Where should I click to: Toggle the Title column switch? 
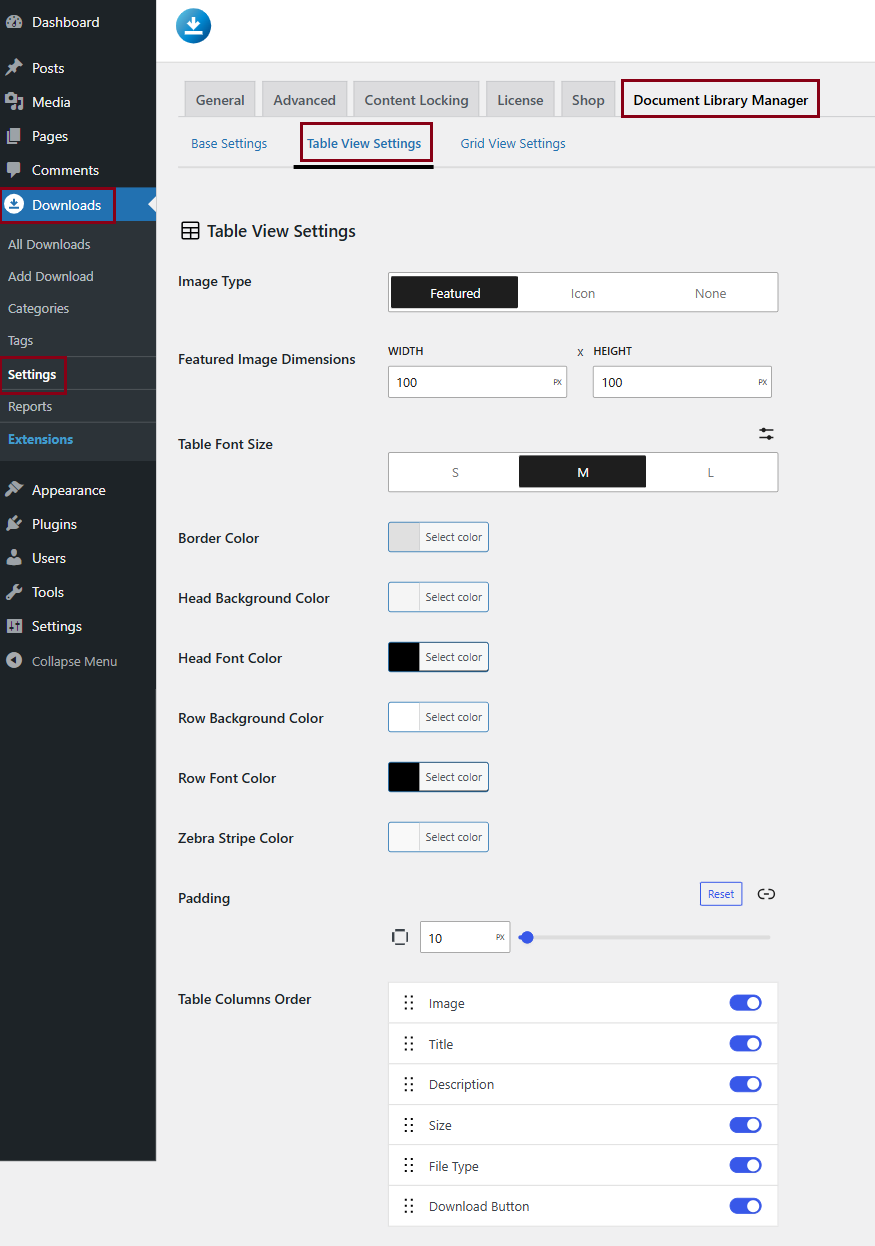(x=745, y=1044)
